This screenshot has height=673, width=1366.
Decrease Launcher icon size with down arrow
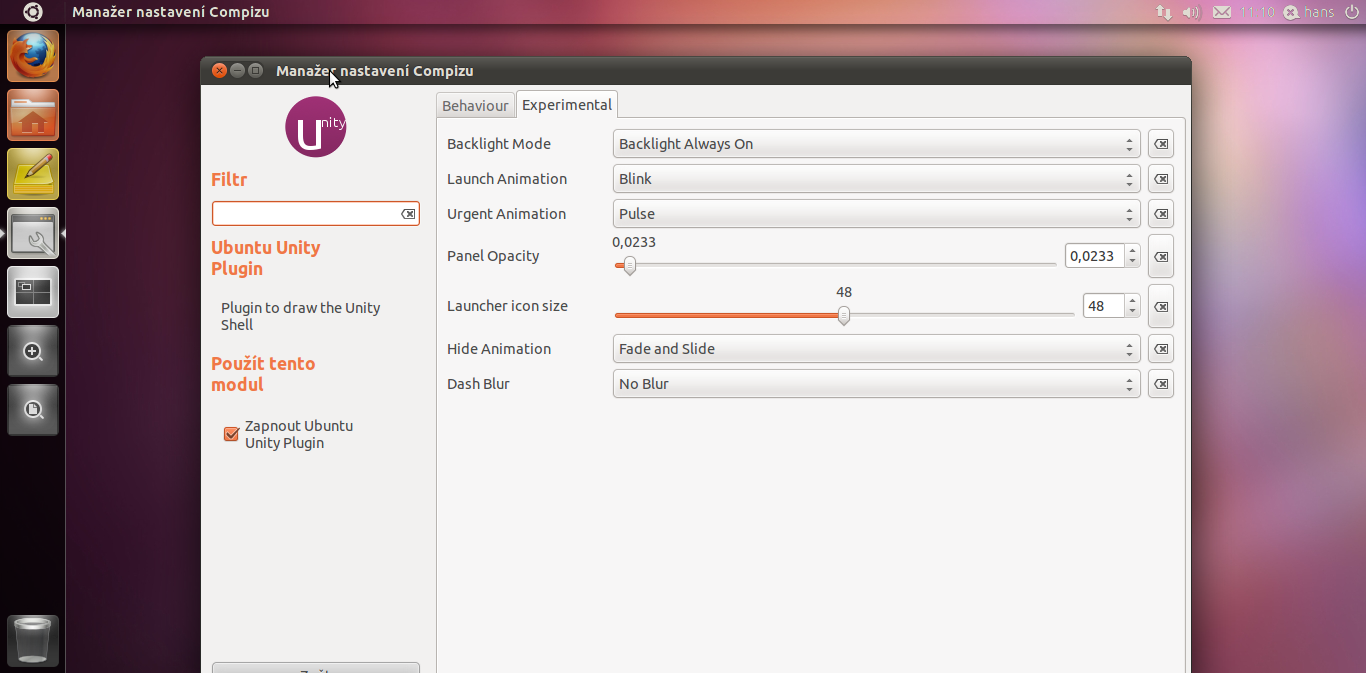pyautogui.click(x=1132, y=312)
